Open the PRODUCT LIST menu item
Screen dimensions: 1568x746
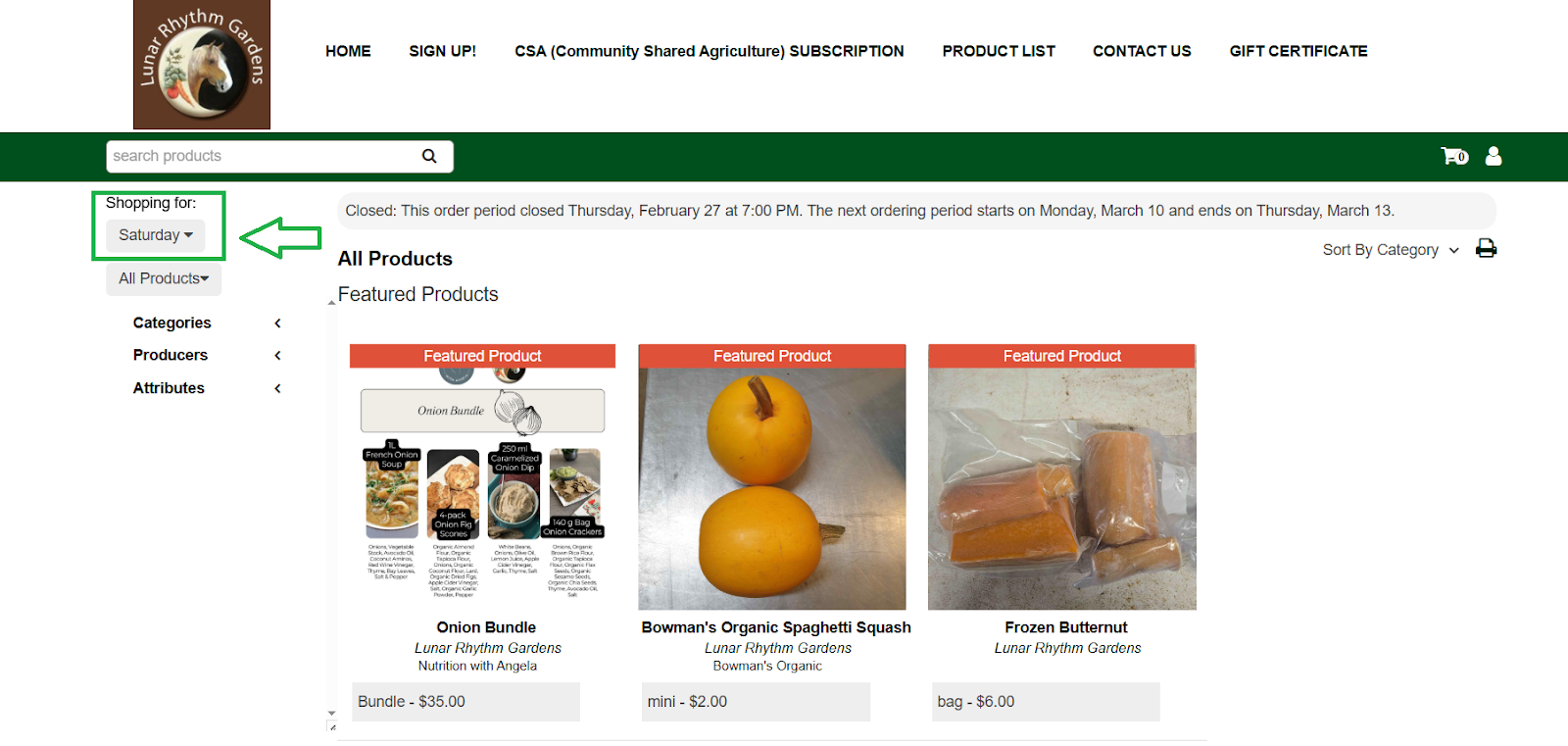coord(999,51)
